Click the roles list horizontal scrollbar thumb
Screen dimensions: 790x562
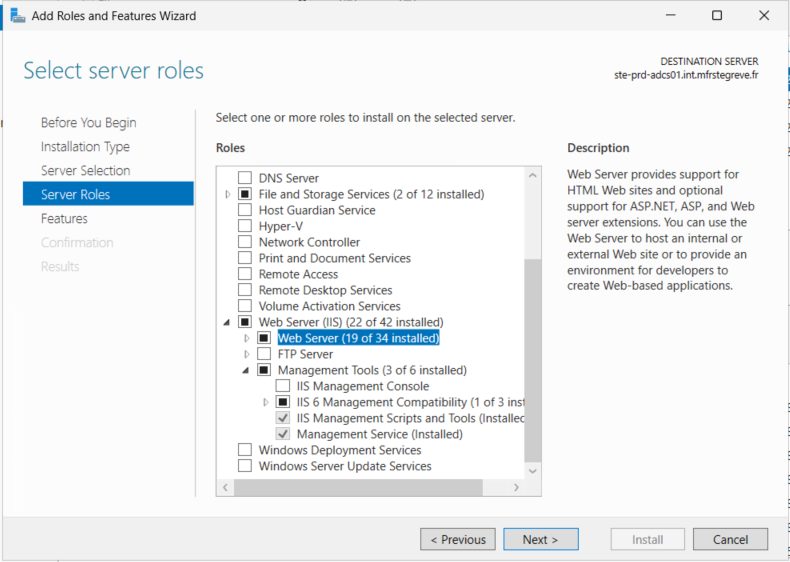point(358,487)
